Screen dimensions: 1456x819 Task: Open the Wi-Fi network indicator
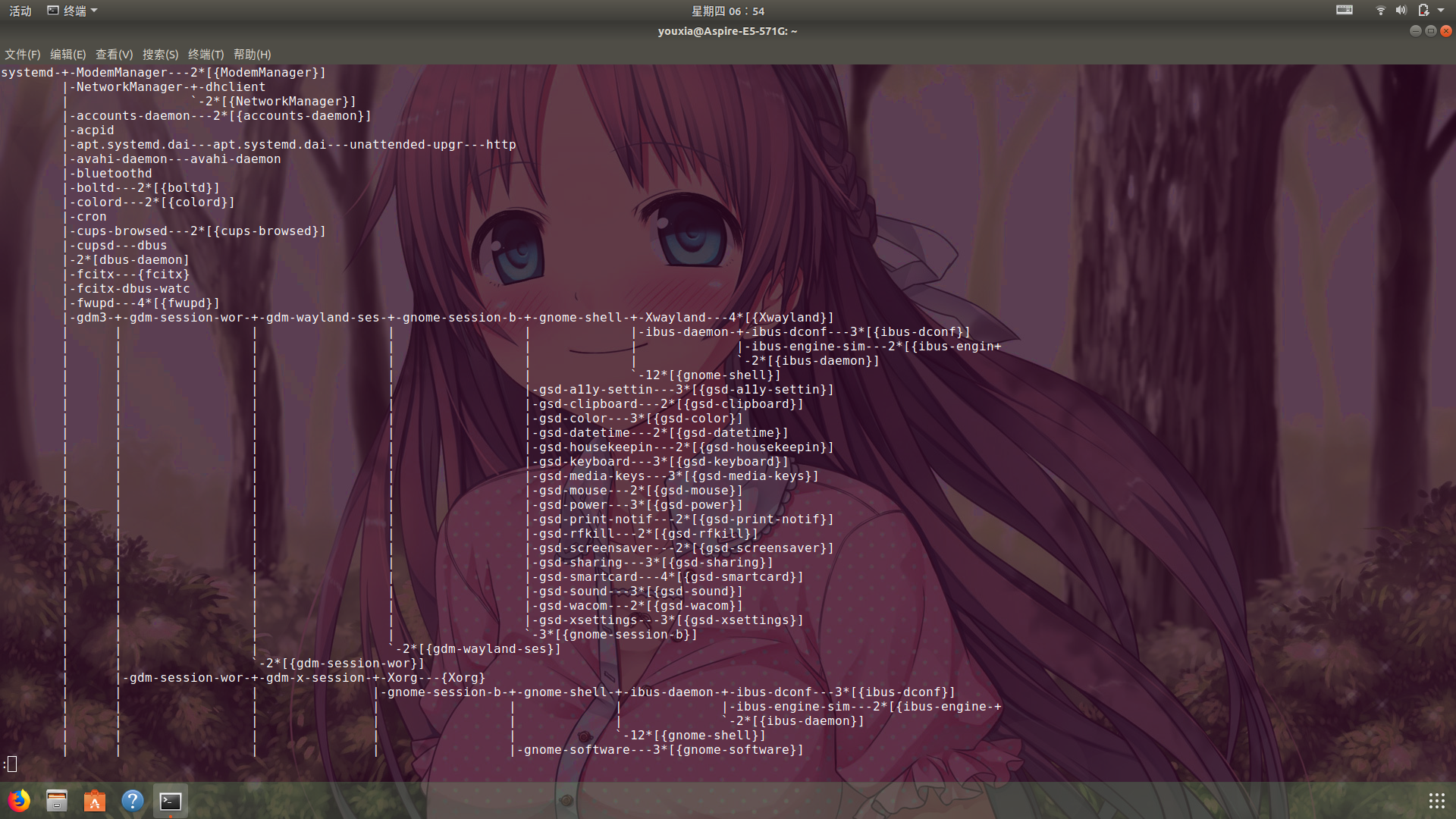[x=1380, y=10]
